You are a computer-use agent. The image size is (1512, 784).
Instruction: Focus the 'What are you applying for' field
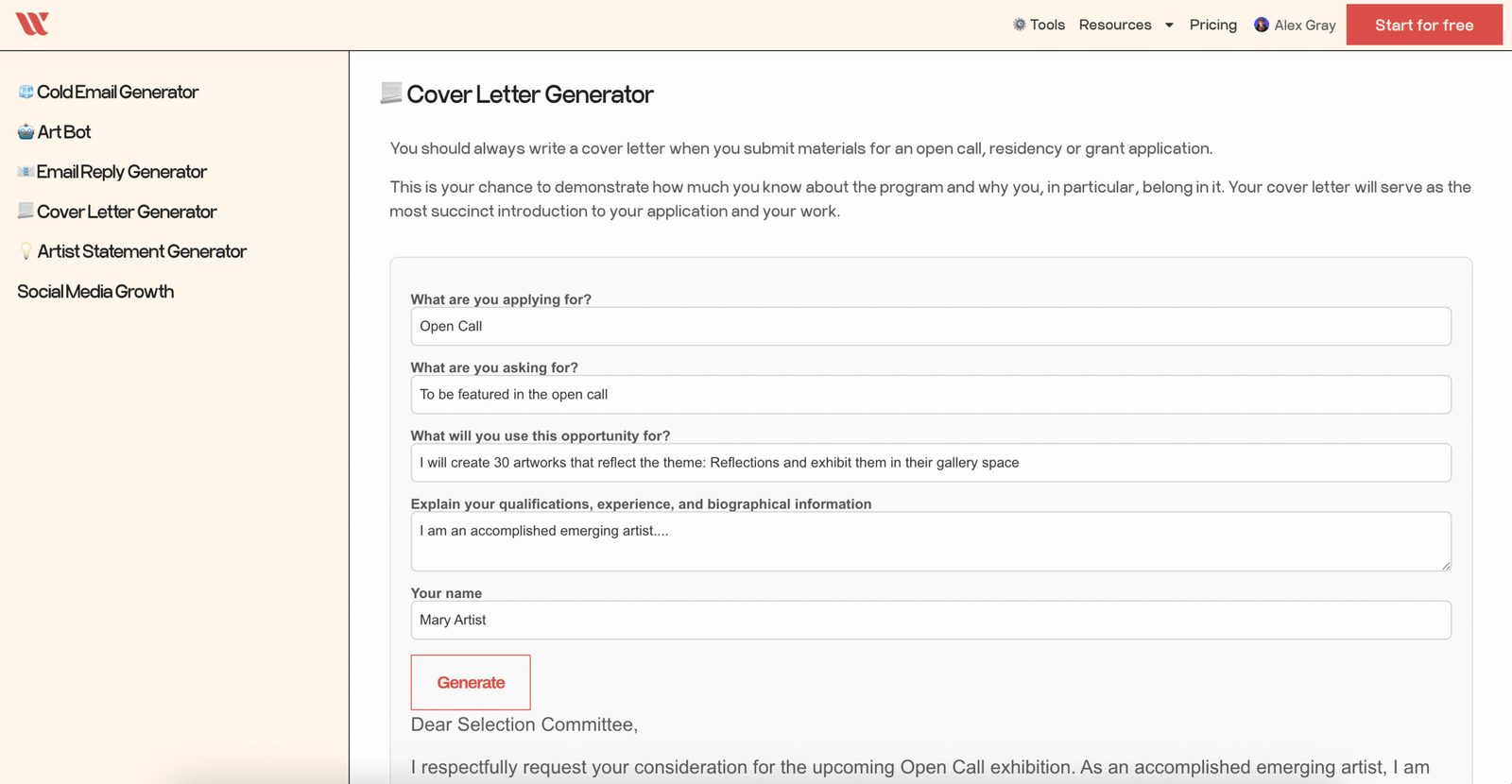pyautogui.click(x=930, y=327)
